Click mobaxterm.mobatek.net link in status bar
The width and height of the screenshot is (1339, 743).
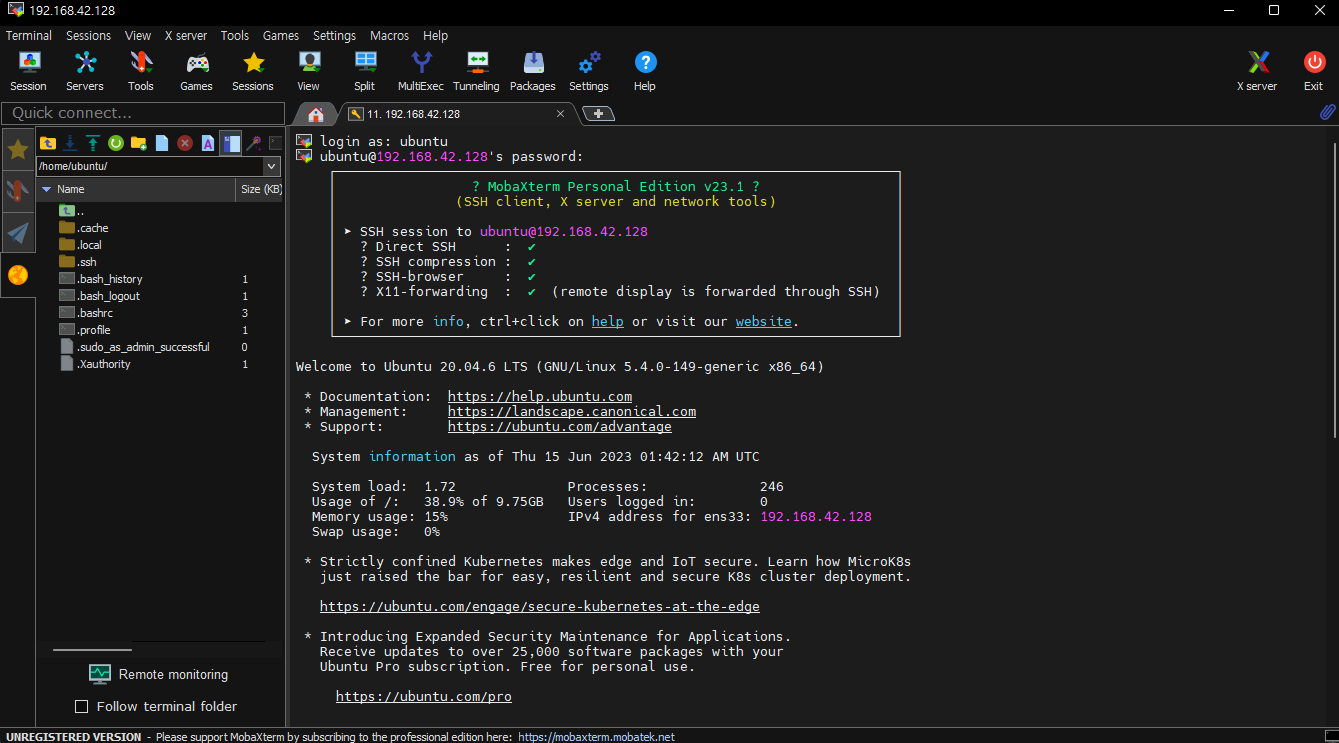click(596, 737)
